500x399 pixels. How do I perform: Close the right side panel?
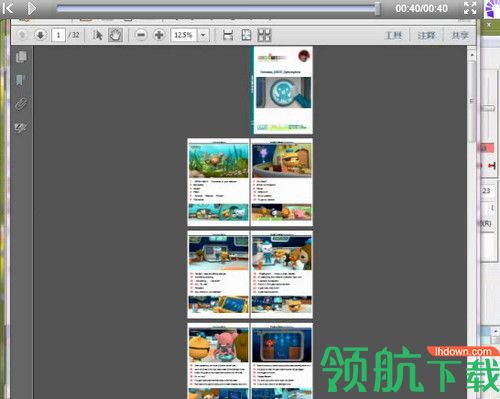(x=489, y=24)
